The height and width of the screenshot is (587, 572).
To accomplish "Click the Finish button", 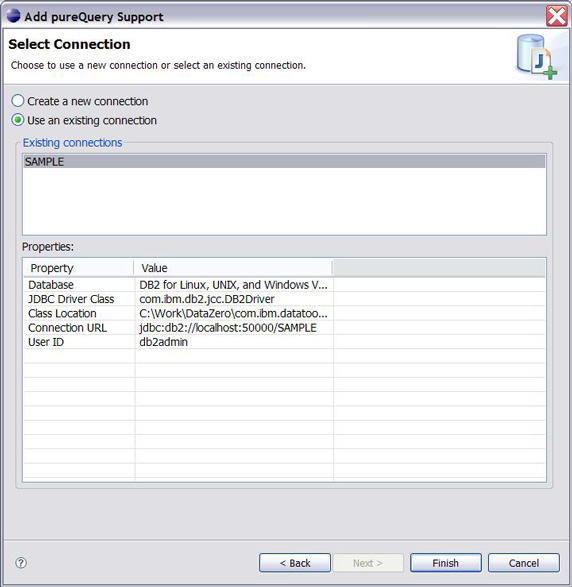I will 445,563.
